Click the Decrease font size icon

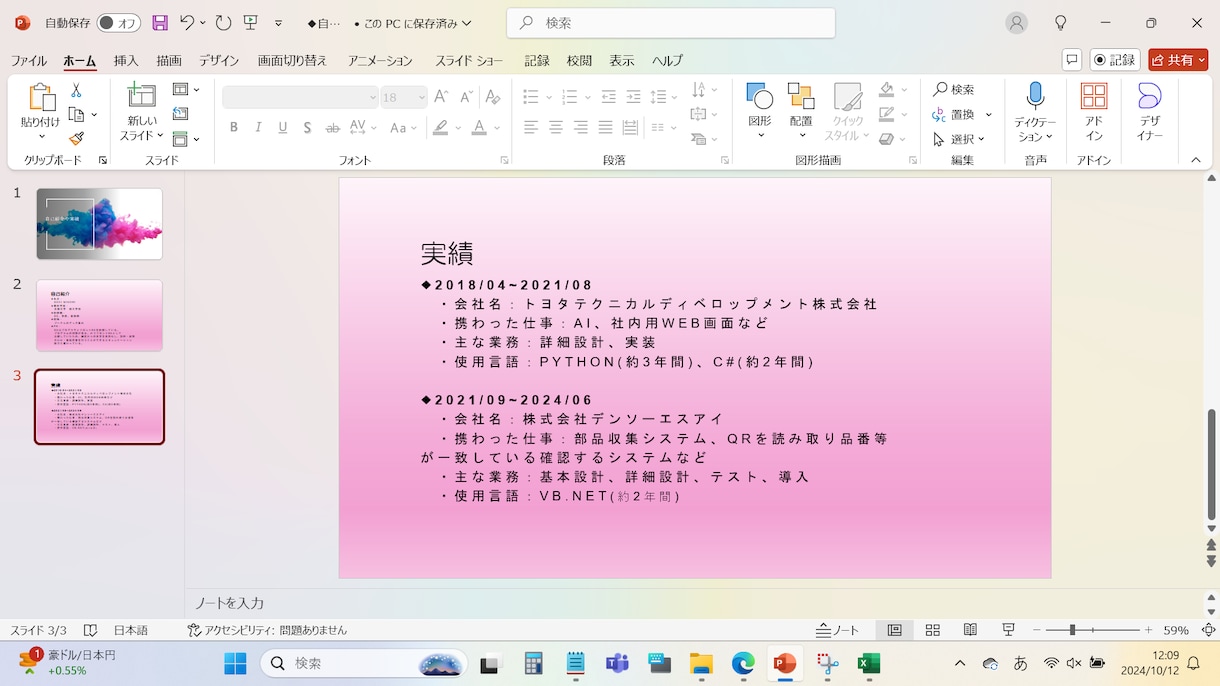pos(466,97)
